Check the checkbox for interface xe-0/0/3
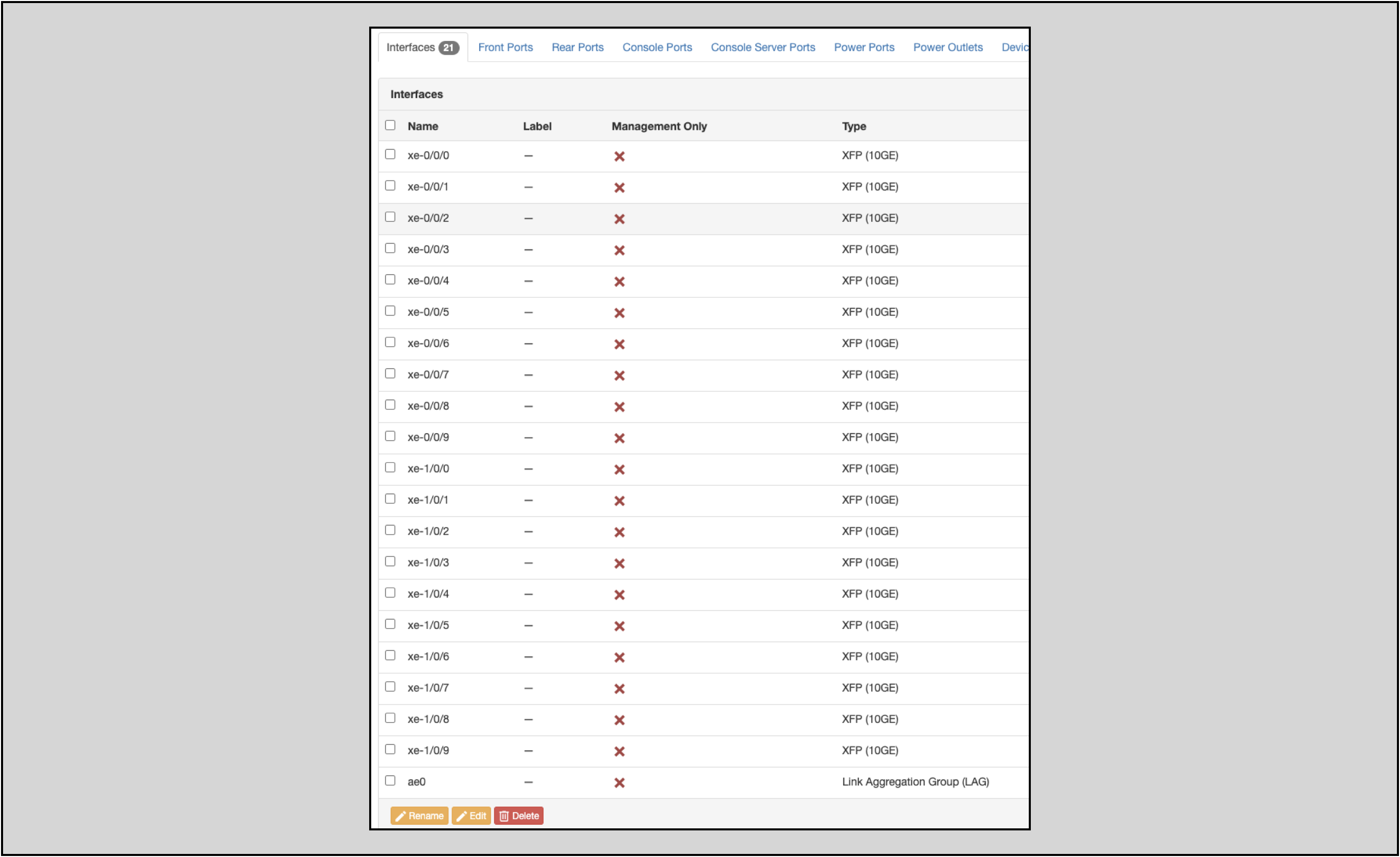This screenshot has height=857, width=1400. pyautogui.click(x=390, y=248)
